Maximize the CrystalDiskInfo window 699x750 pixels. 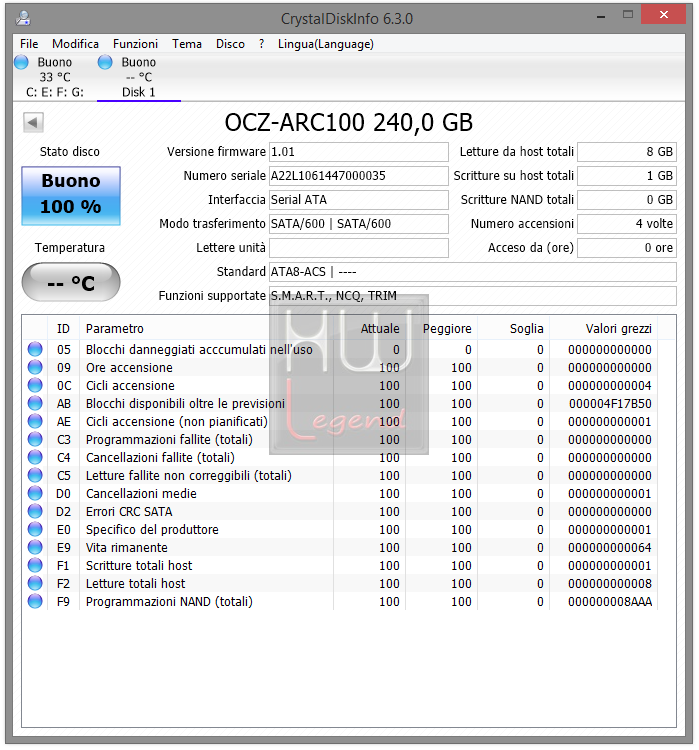628,15
